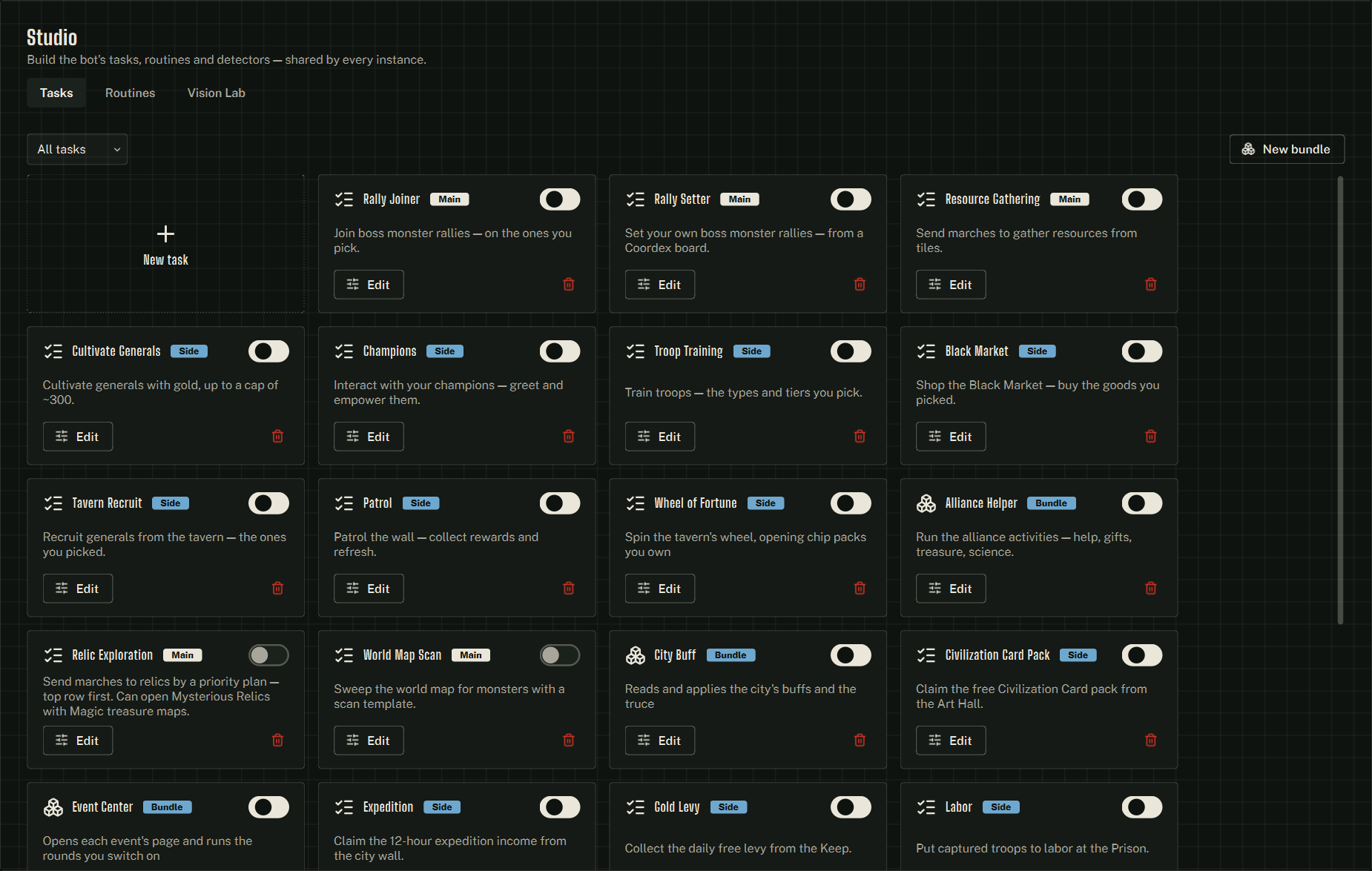This screenshot has width=1372, height=871.
Task: Click the Rally Joiner checklist icon
Action: 344,199
